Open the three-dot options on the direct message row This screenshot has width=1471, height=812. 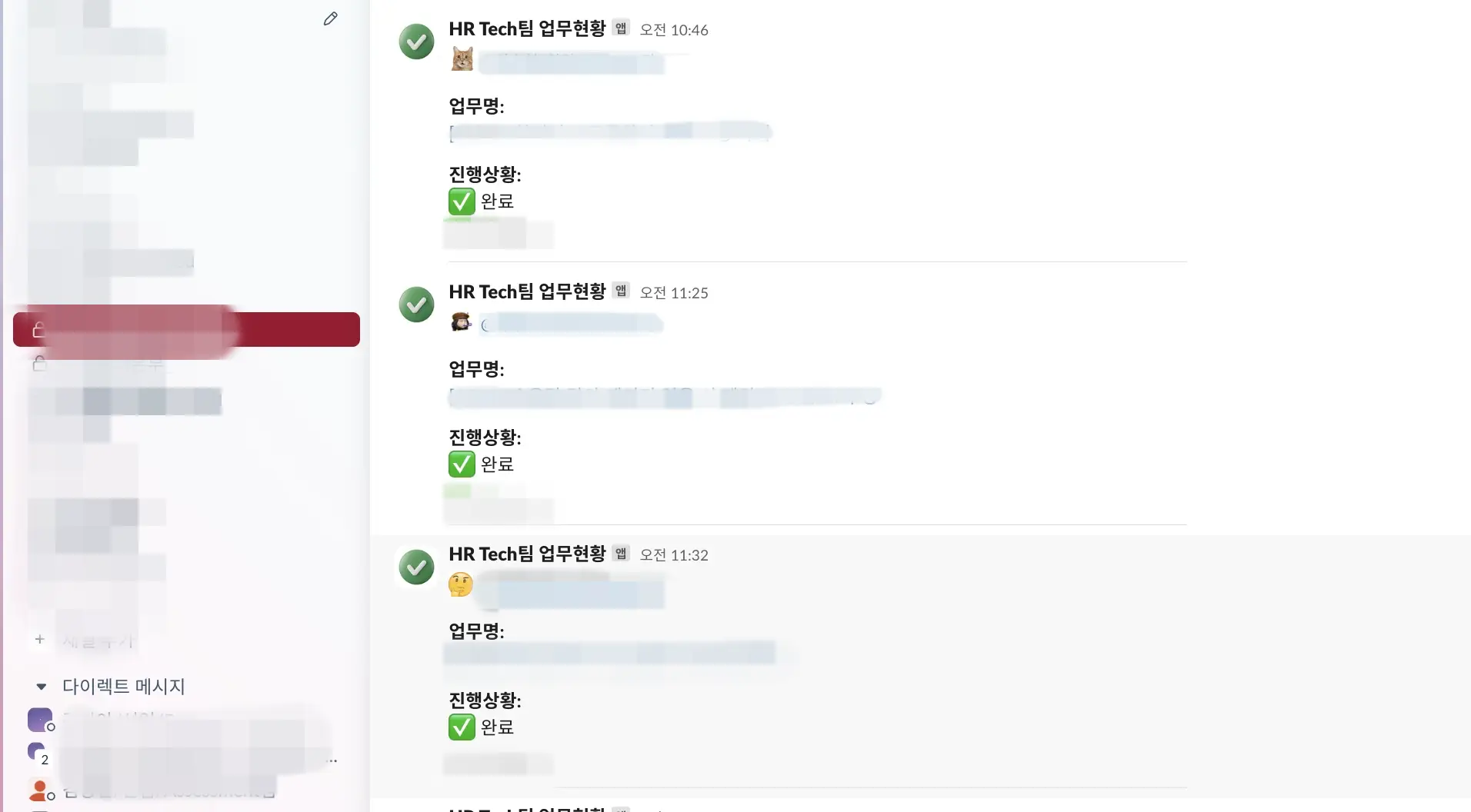(x=332, y=760)
